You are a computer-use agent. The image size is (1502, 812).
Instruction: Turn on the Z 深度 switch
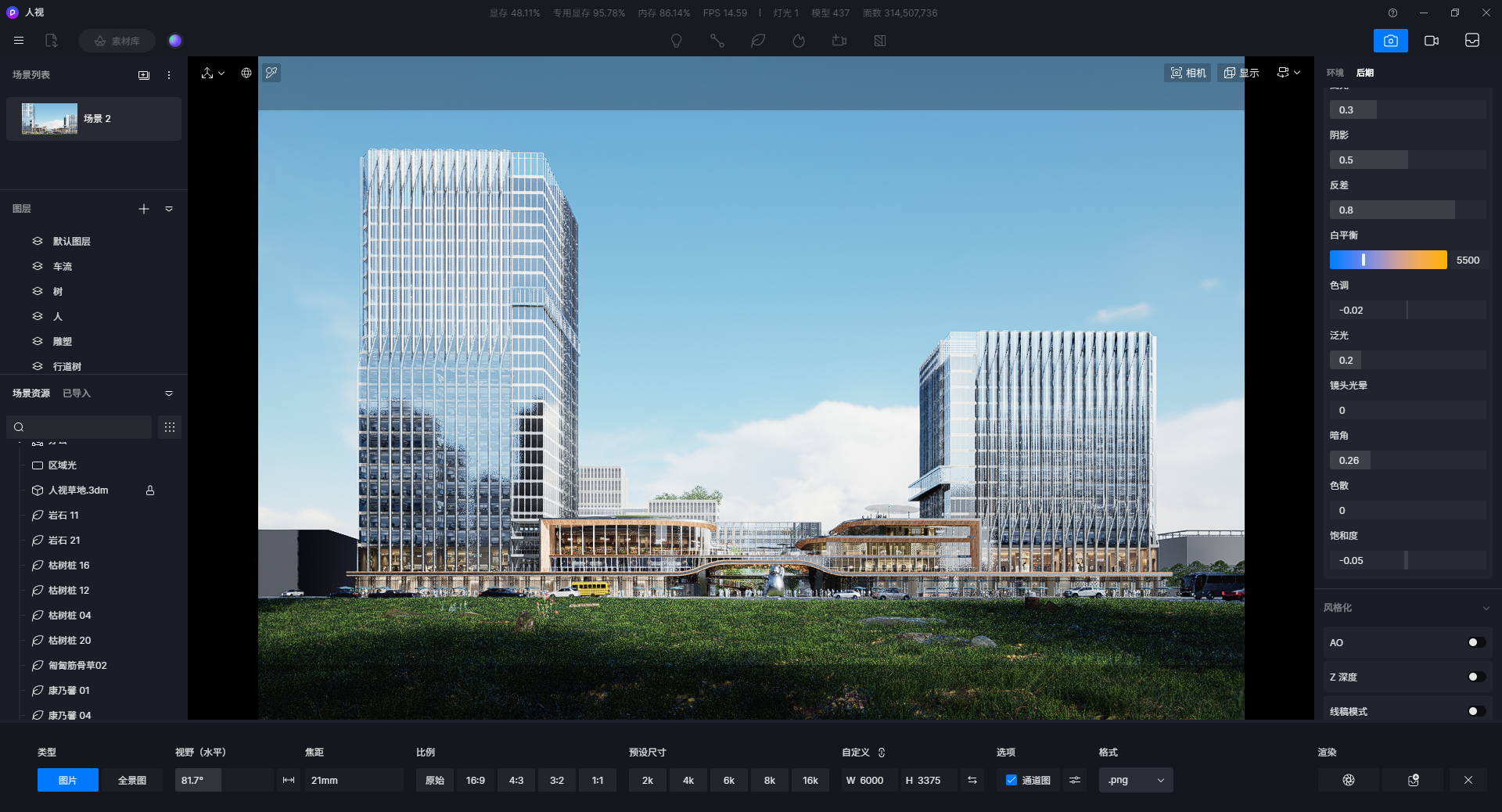(x=1475, y=677)
